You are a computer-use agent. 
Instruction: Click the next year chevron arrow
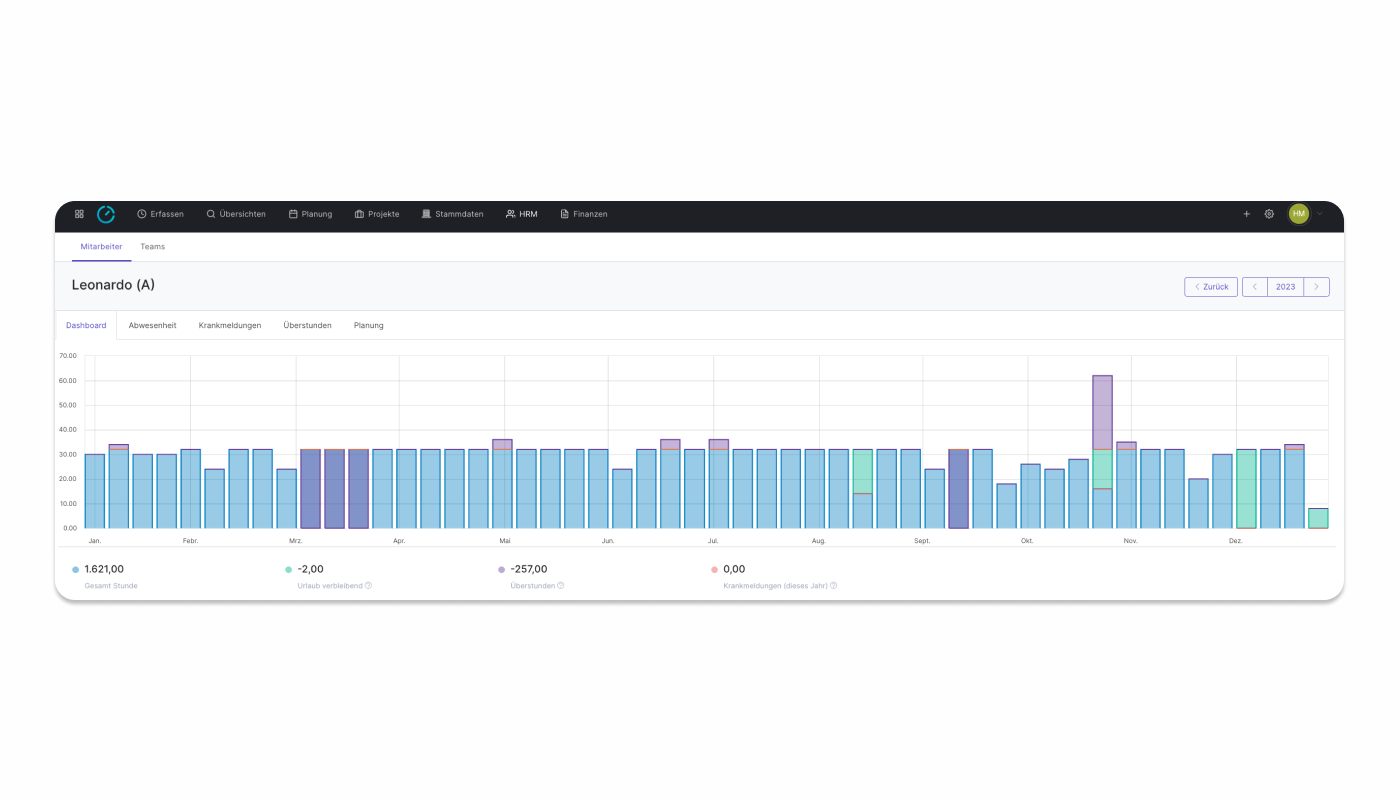(1316, 286)
